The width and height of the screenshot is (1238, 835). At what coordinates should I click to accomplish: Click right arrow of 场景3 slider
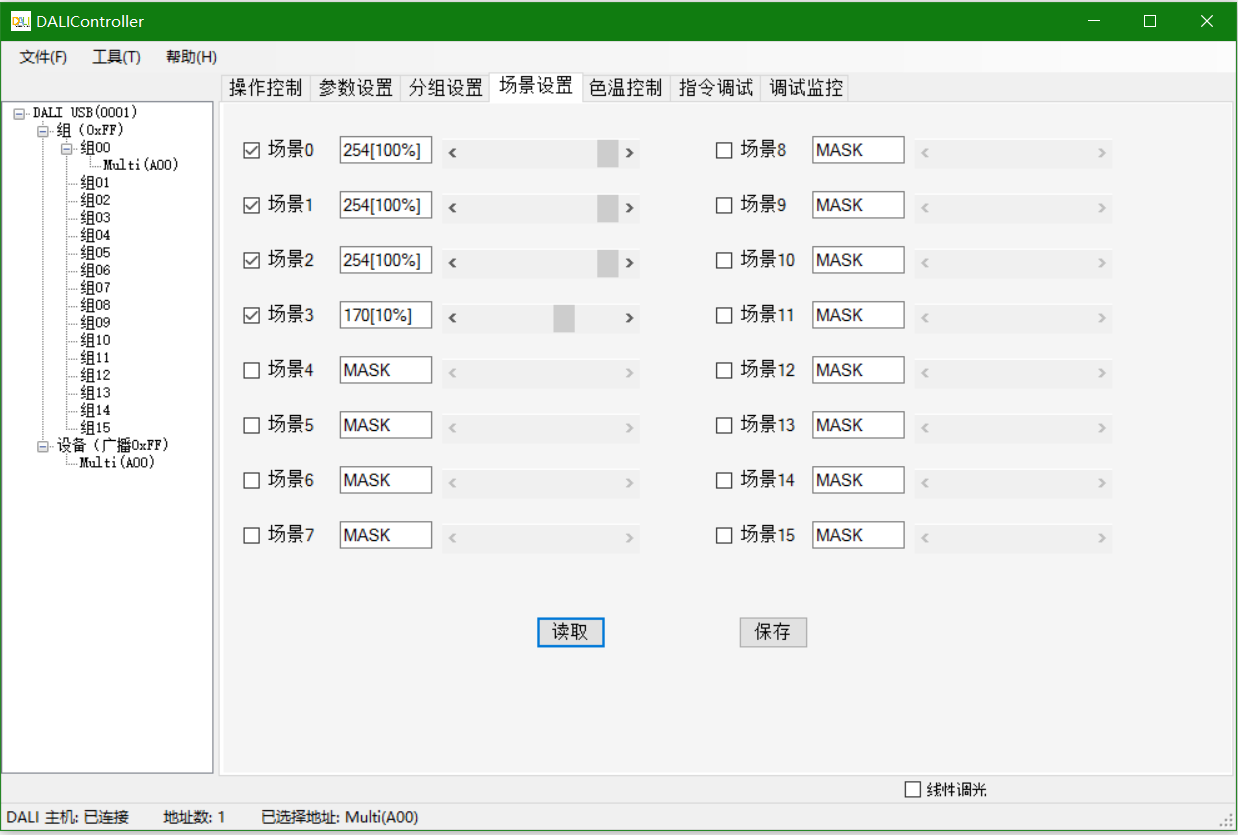pos(629,318)
